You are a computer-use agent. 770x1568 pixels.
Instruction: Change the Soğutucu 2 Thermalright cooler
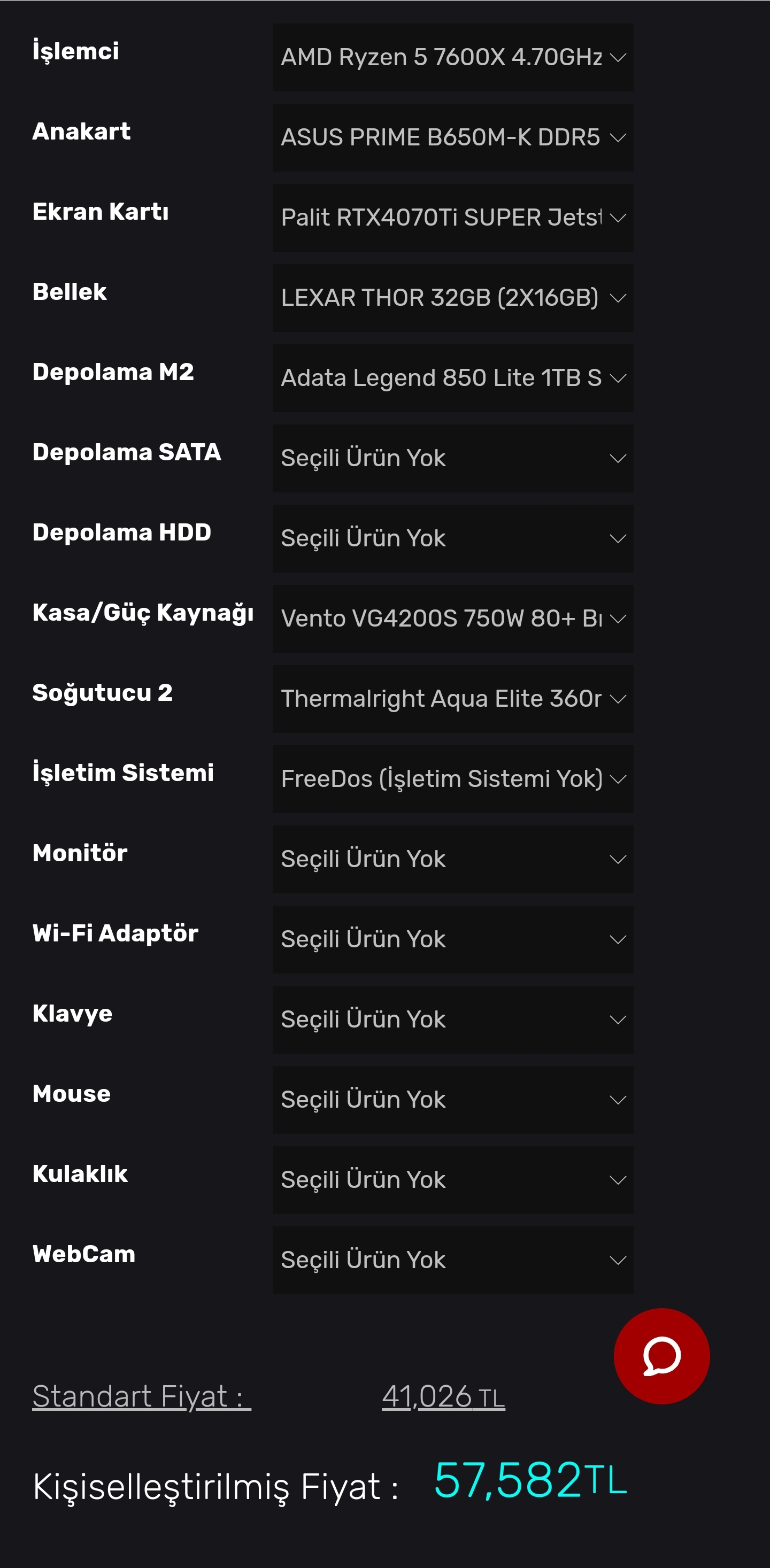452,699
